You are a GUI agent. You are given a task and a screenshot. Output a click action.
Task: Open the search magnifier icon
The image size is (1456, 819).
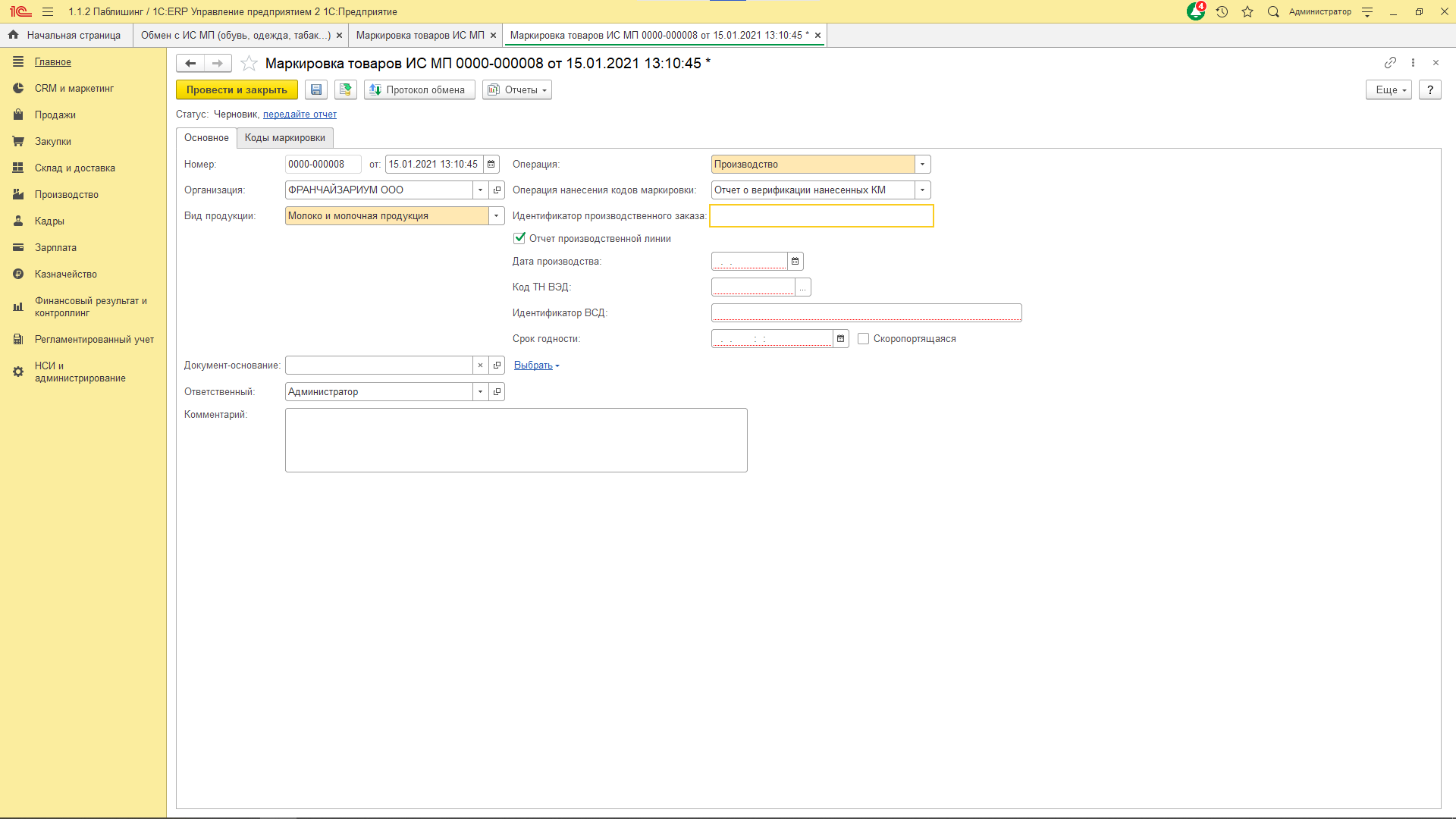click(1273, 11)
